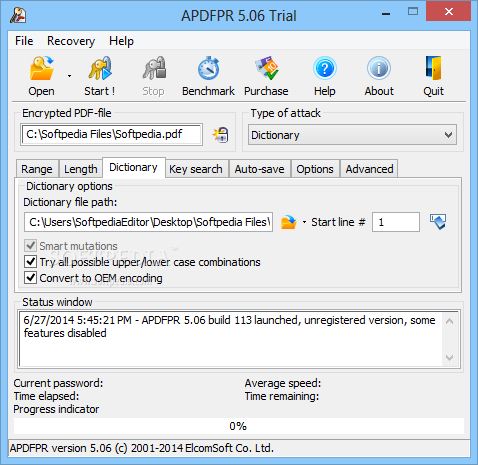Image resolution: width=478 pixels, height=465 pixels.
Task: Uncheck Convert to OEM encoding
Action: (31, 278)
